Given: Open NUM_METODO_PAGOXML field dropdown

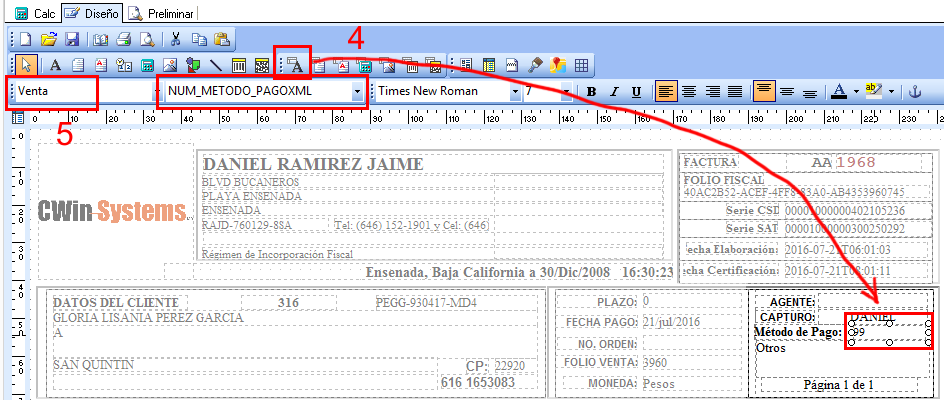Looking at the screenshot, I should 357,91.
